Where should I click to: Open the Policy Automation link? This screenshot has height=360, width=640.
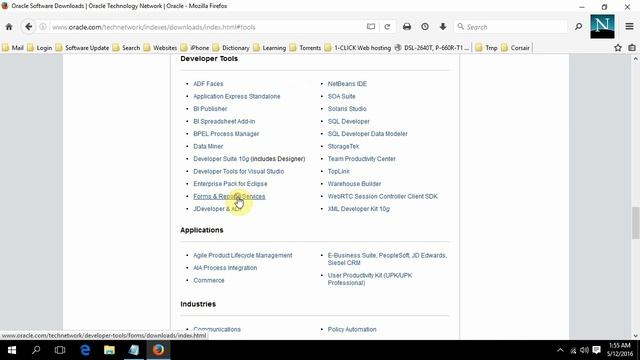pyautogui.click(x=352, y=329)
